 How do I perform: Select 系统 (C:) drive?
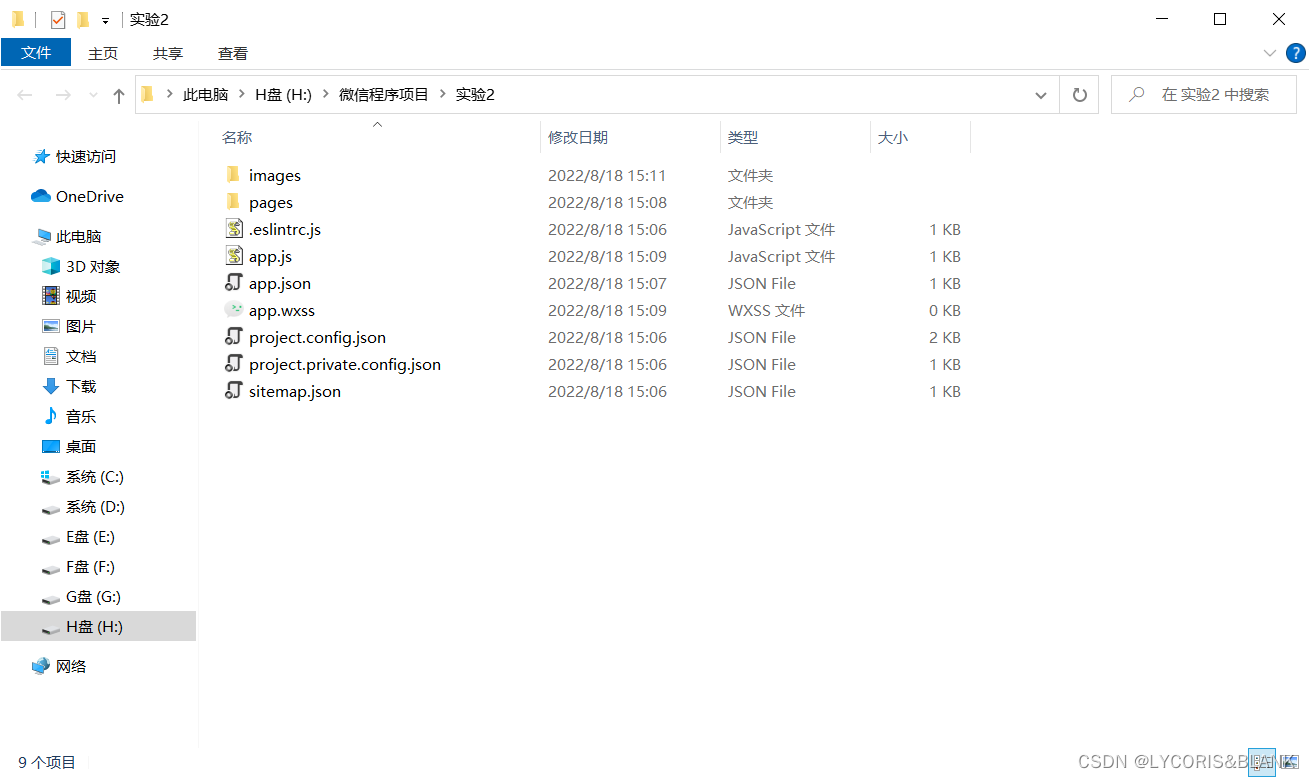pyautogui.click(x=83, y=476)
